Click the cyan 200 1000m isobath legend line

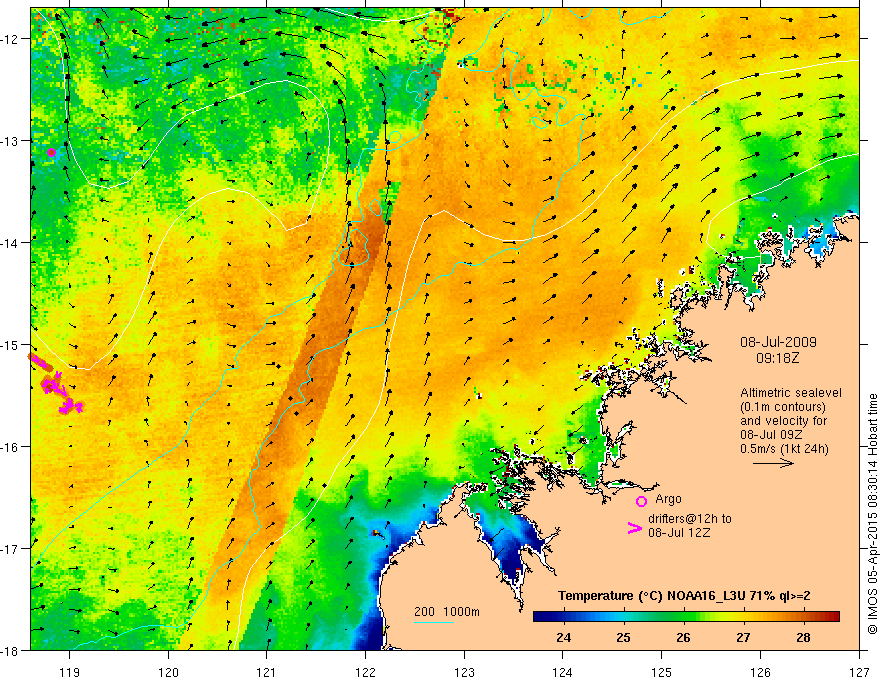[433, 622]
